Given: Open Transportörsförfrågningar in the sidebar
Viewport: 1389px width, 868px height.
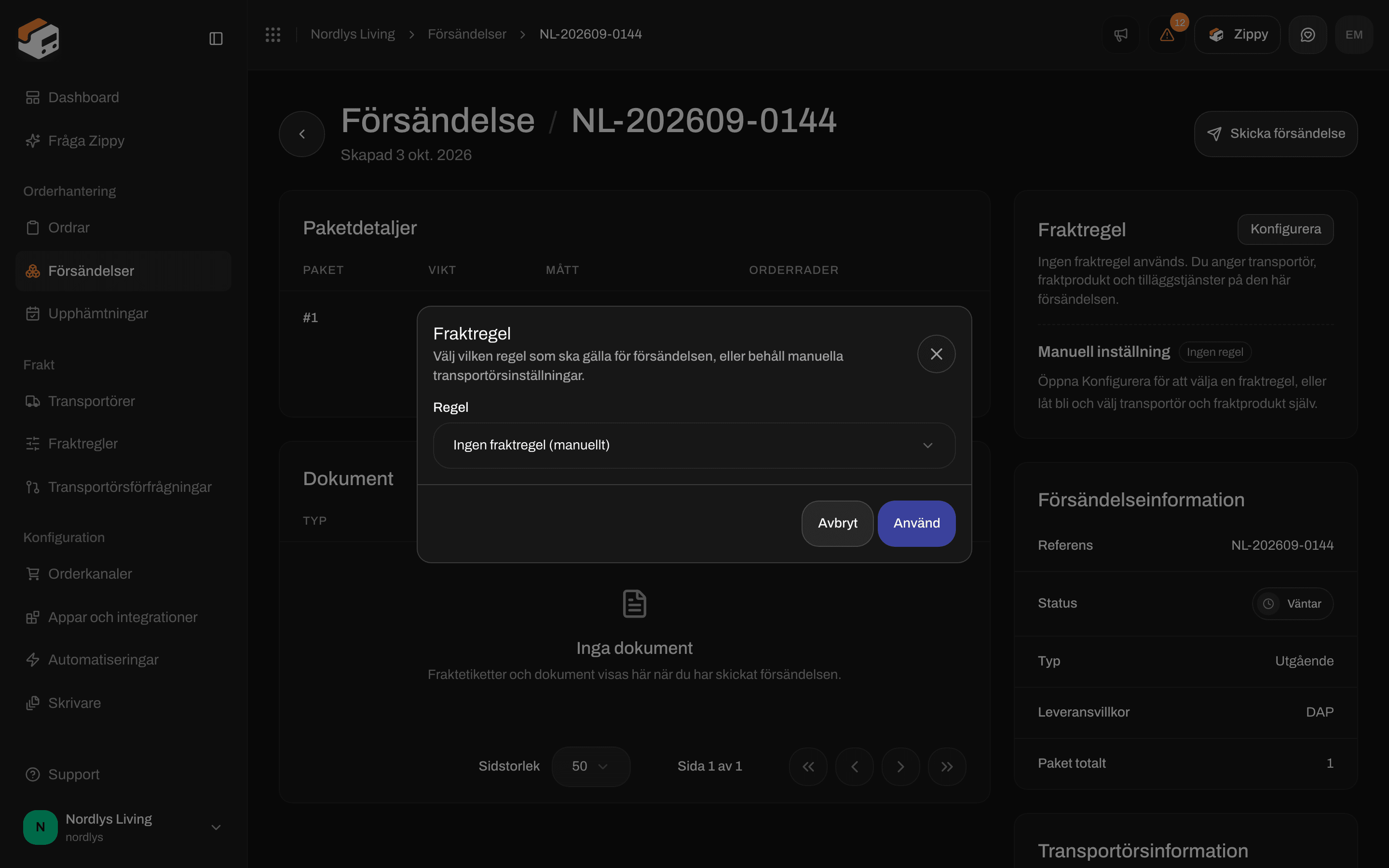Looking at the screenshot, I should pyautogui.click(x=123, y=487).
